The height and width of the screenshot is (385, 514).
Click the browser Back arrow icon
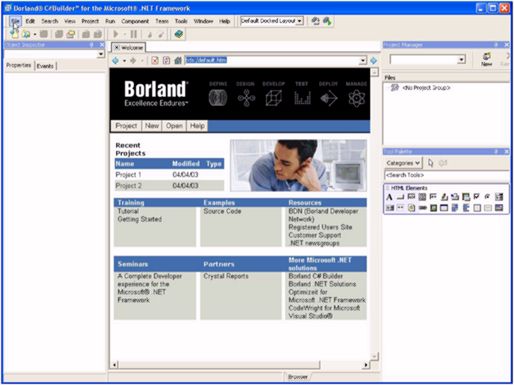point(115,60)
